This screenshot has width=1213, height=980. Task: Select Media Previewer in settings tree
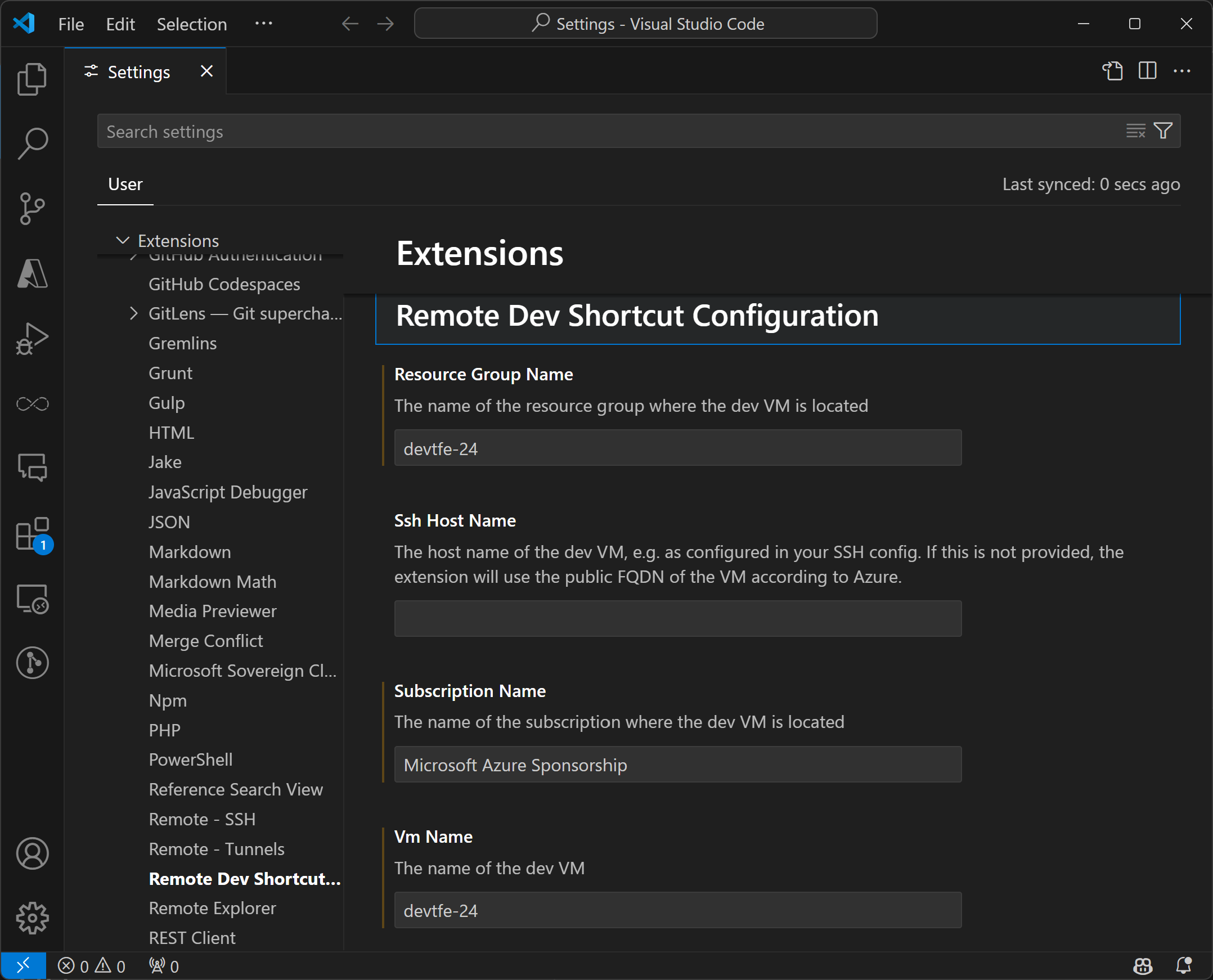coord(212,612)
